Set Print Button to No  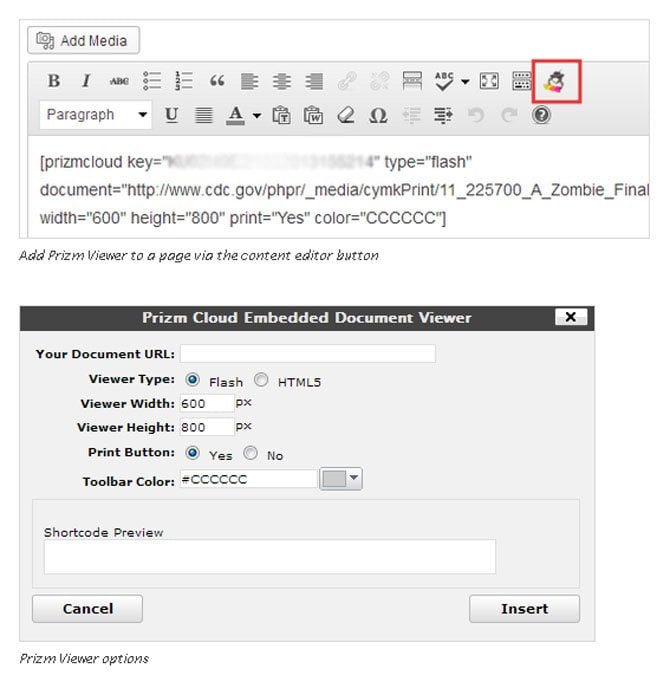pos(250,454)
